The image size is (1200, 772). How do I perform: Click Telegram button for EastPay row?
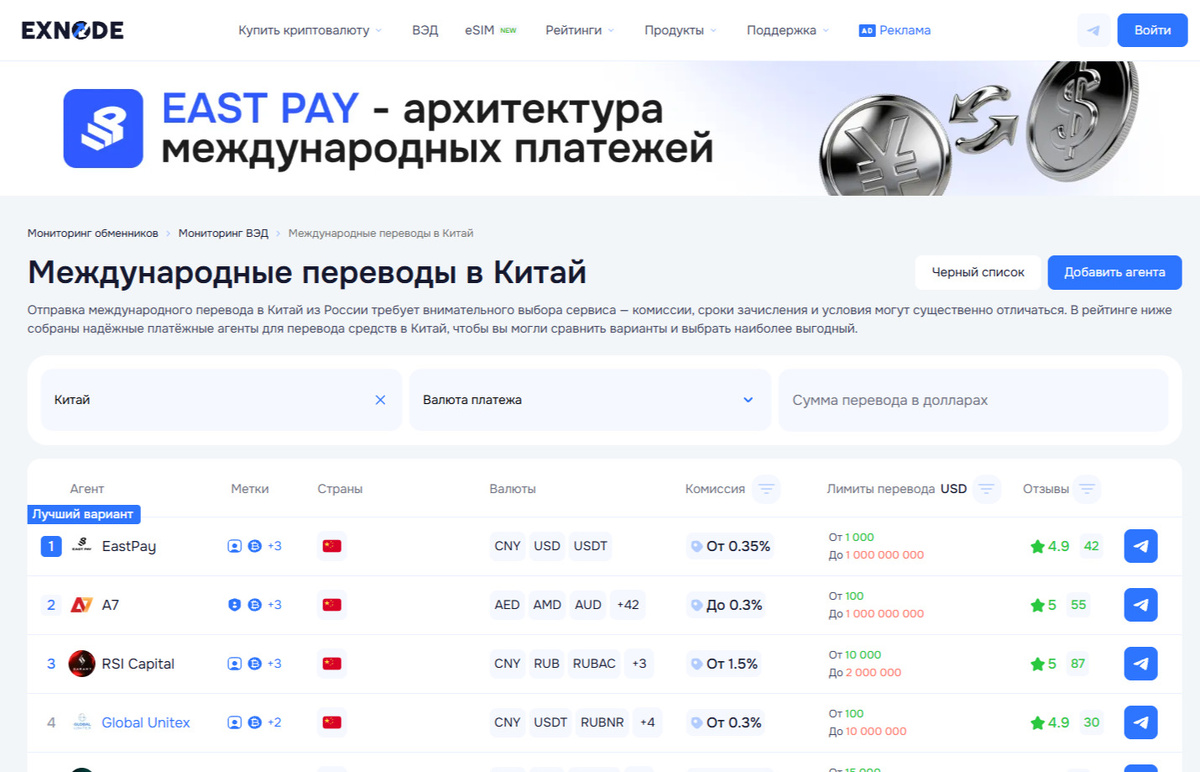(1141, 546)
